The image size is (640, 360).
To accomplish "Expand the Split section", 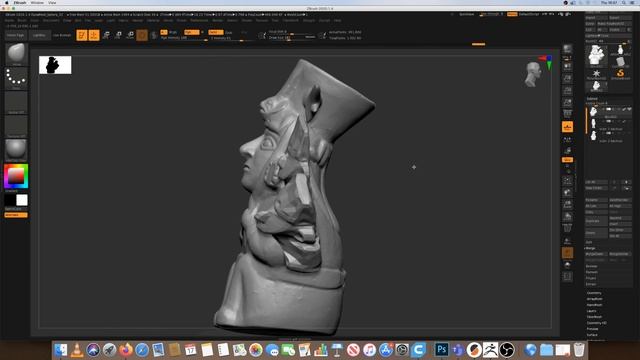I will click(x=589, y=242).
